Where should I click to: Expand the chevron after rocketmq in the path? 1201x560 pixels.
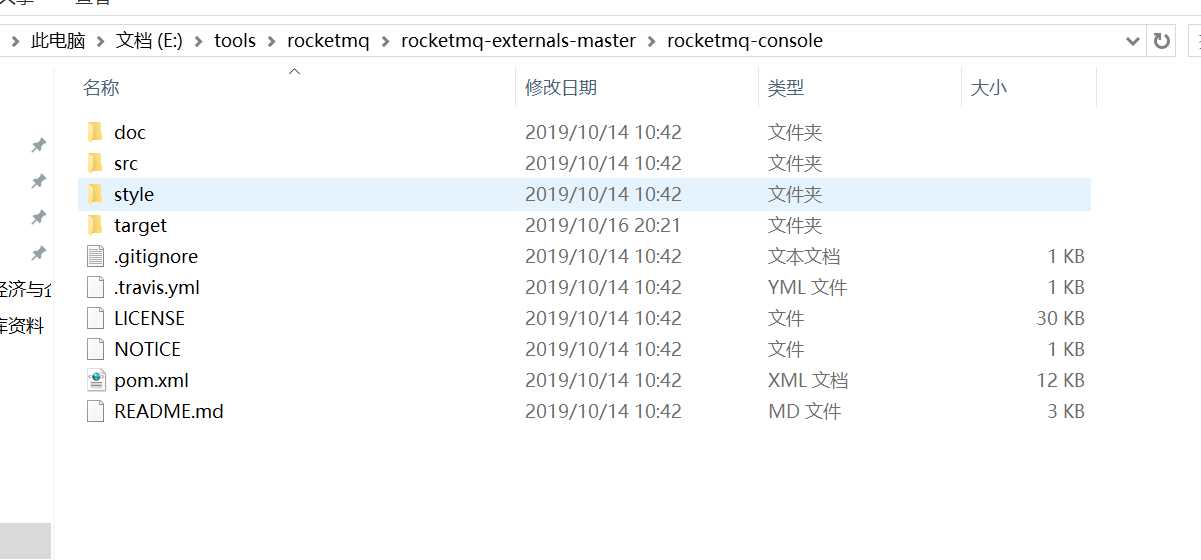[x=385, y=41]
